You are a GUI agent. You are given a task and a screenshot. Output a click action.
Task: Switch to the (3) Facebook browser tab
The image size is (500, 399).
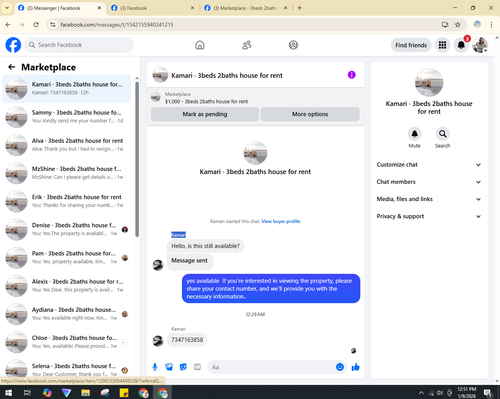(153, 8)
